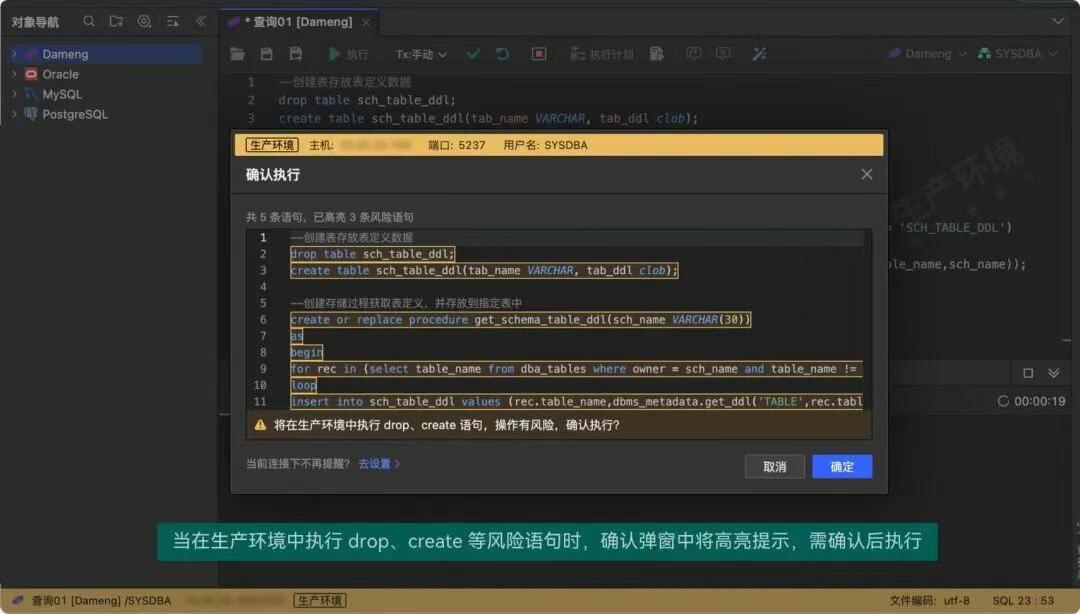Screen dimensions: 1080x614
Task: Click the collapse-all list icon in navigator
Action: point(172,21)
